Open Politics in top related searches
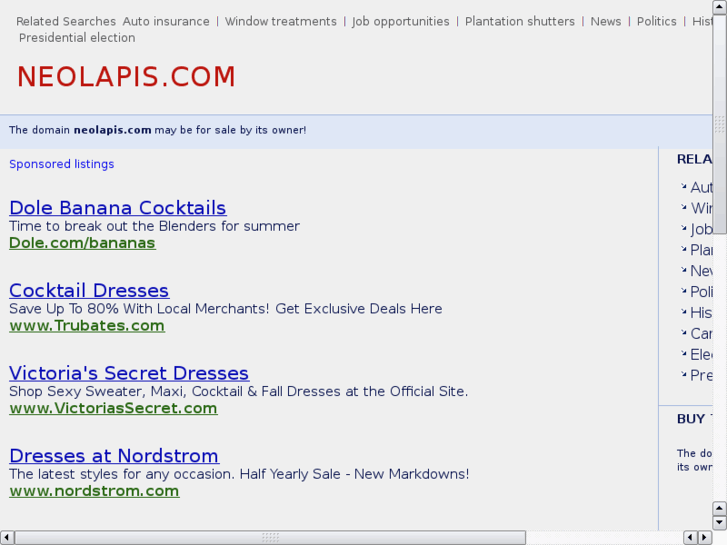This screenshot has width=727, height=545. [657, 21]
